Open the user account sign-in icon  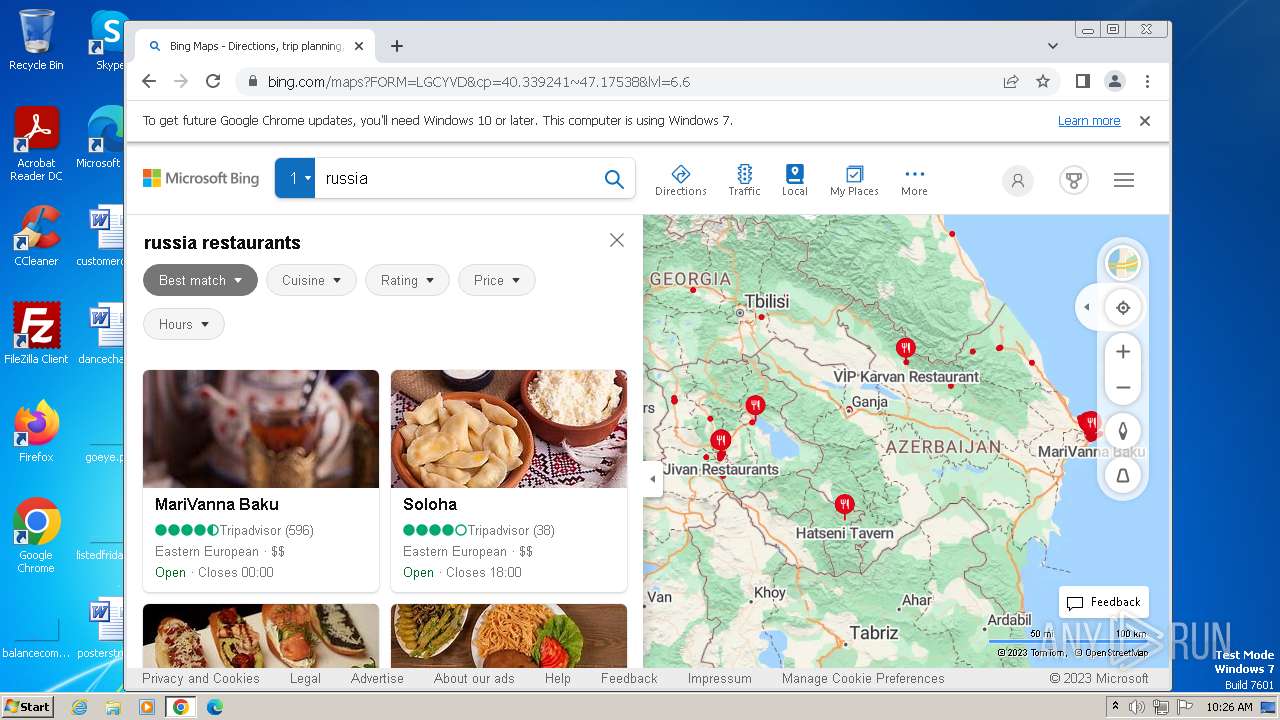click(x=1018, y=181)
